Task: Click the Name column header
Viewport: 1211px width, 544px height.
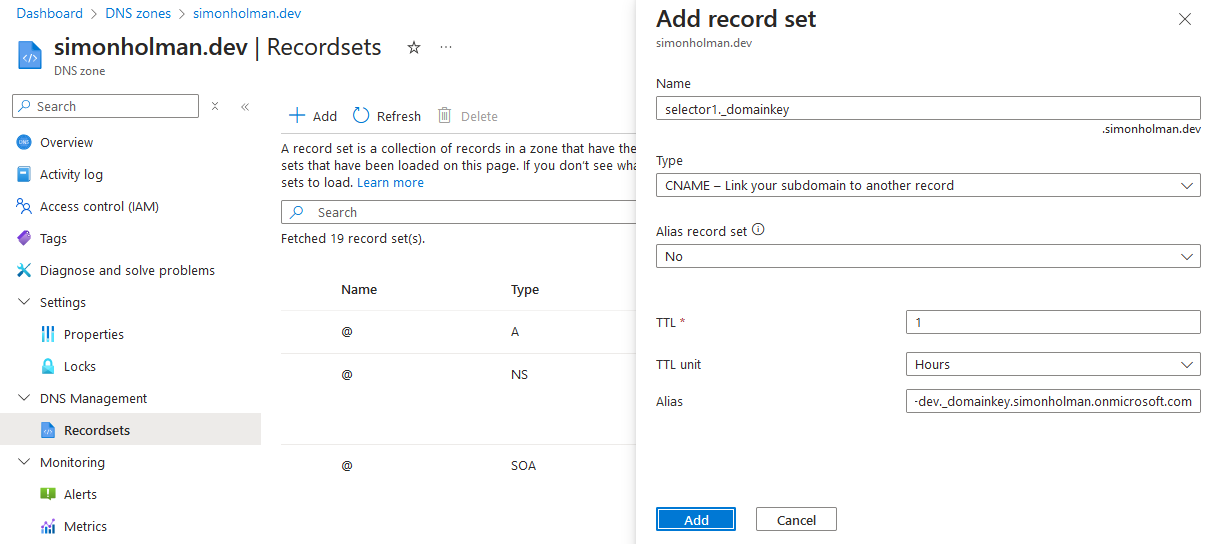Action: [x=359, y=289]
